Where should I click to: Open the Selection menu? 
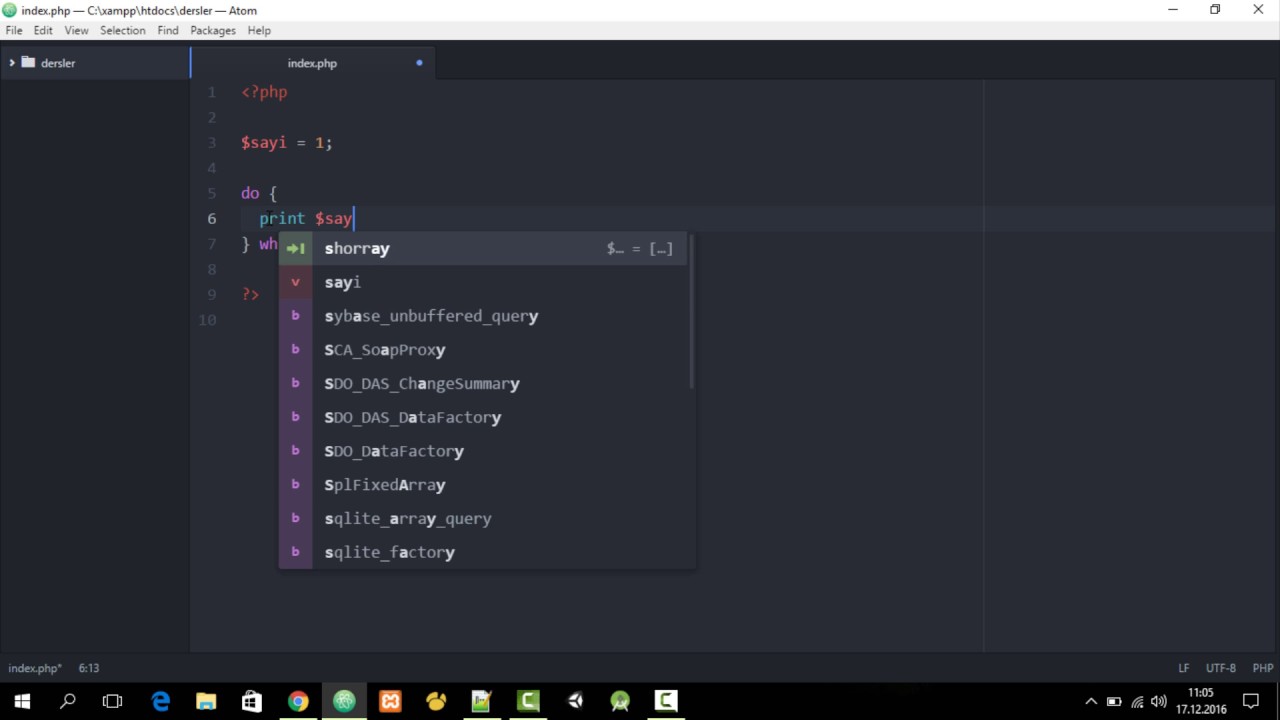tap(123, 31)
